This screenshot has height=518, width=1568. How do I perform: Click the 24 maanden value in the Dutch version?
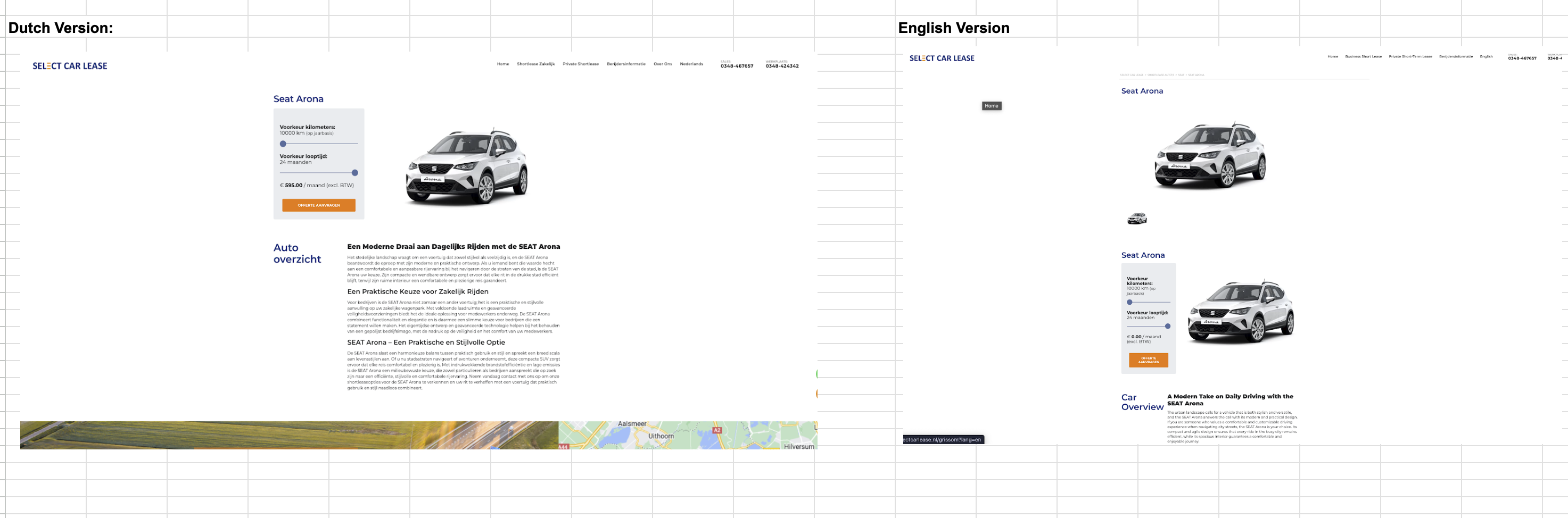click(x=296, y=162)
